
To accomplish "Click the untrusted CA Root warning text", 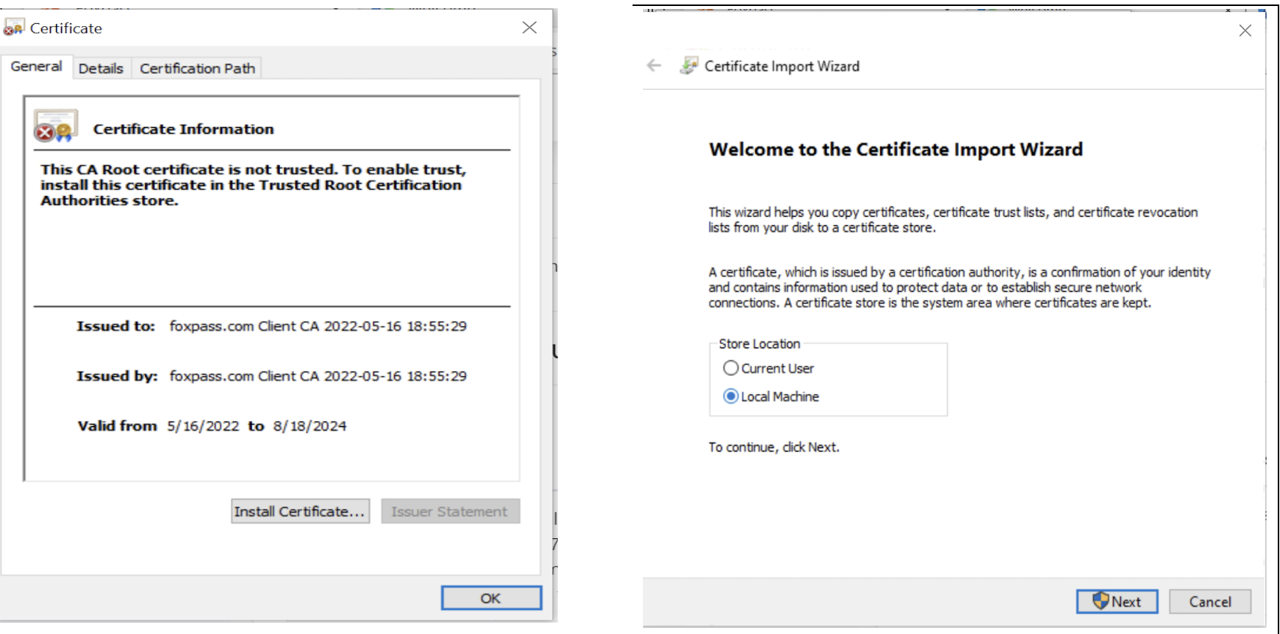I will pyautogui.click(x=253, y=185).
